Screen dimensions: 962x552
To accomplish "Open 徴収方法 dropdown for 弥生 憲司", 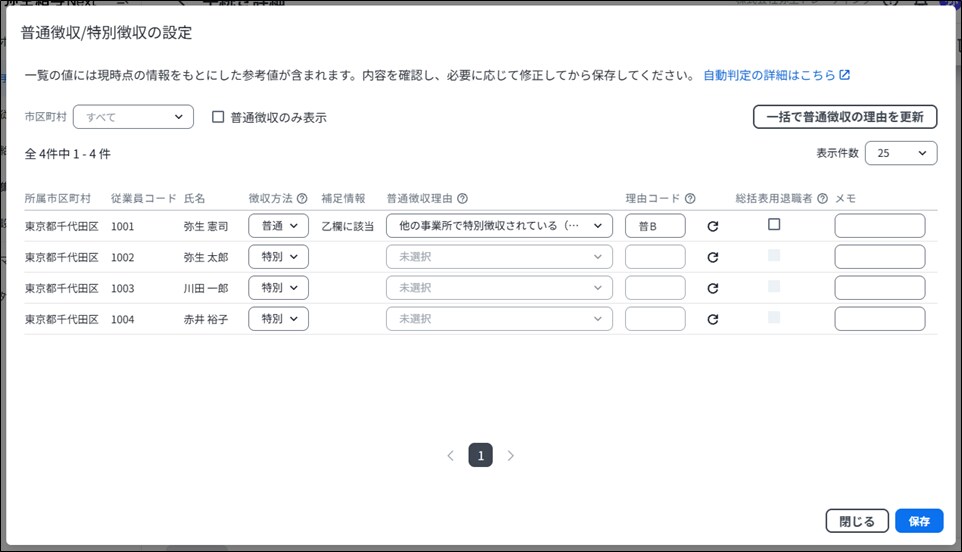I will point(279,226).
